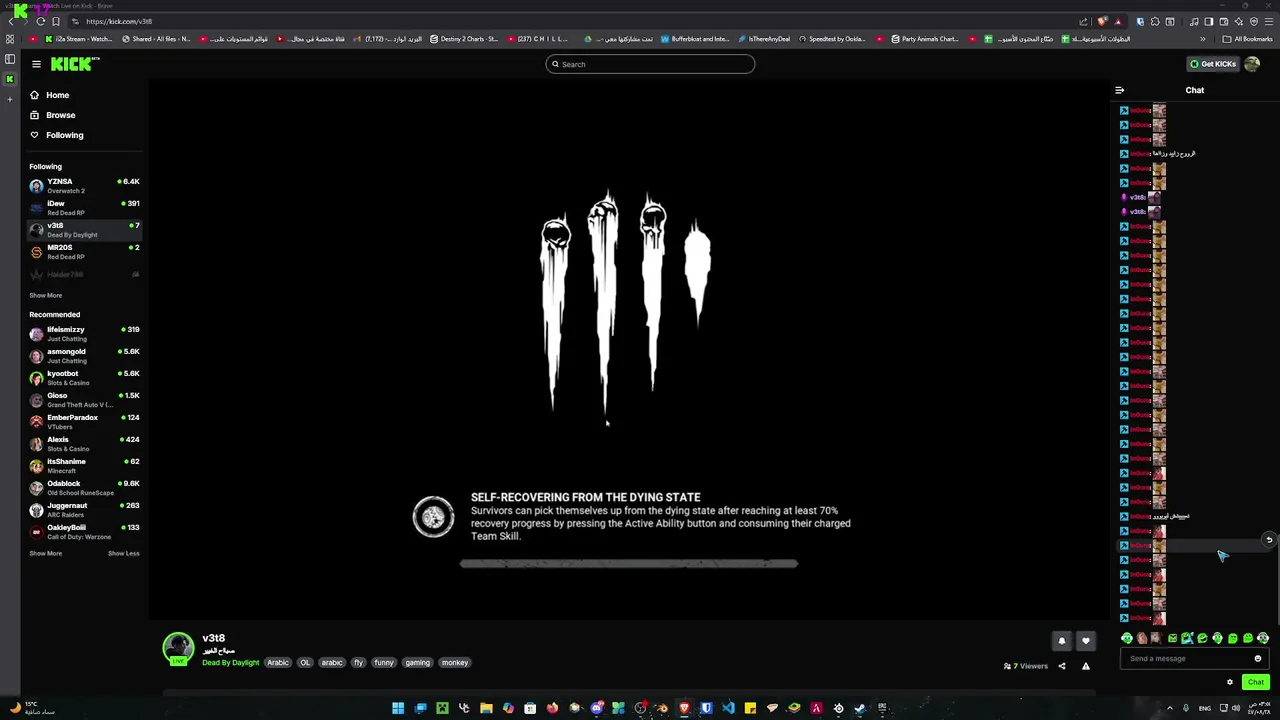
Task: Collapse Recommended list with Show Less
Action: (123, 553)
